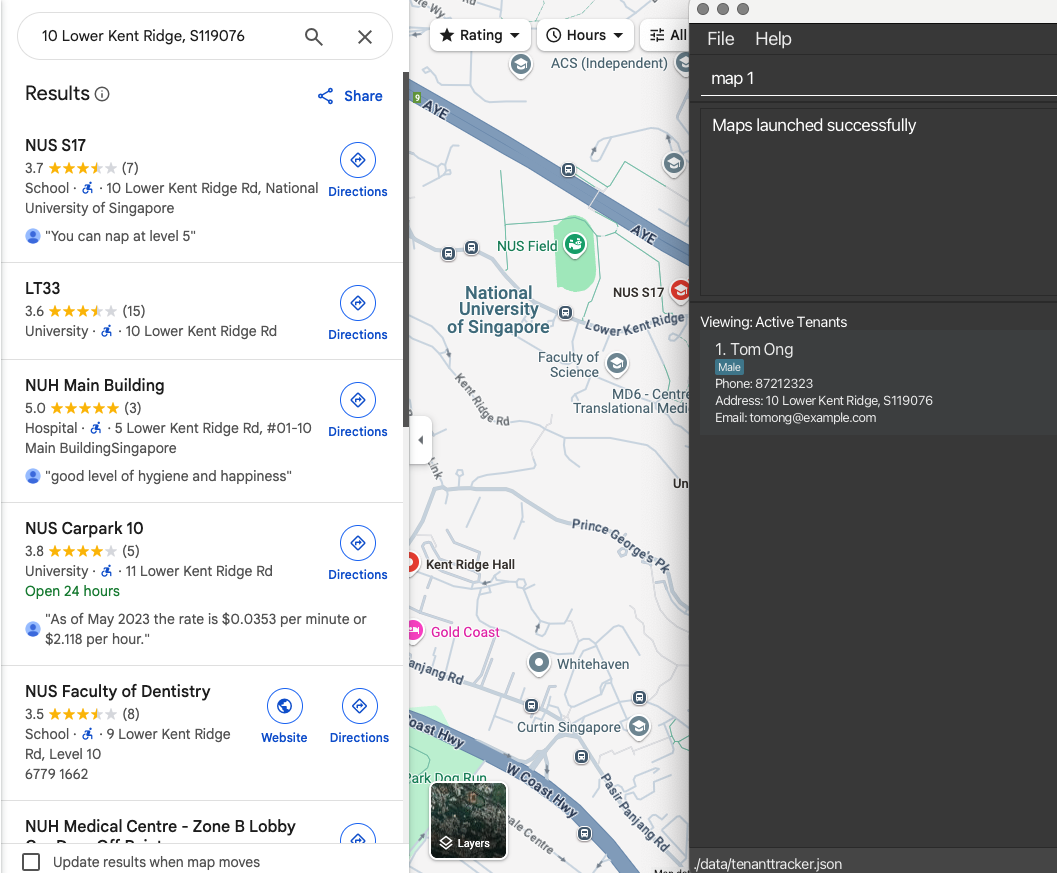Expand the Rating filter dropdown
Viewport: 1057px width, 873px height.
click(480, 35)
